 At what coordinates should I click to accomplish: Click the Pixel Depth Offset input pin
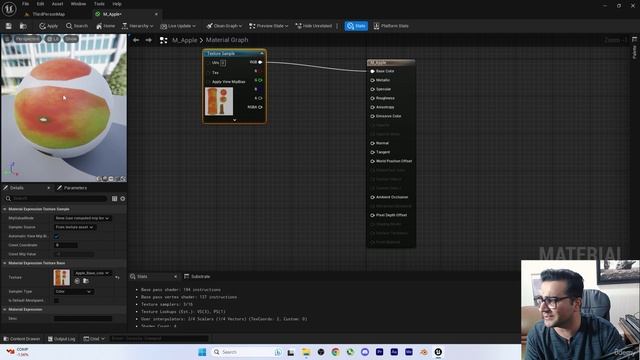coord(372,215)
